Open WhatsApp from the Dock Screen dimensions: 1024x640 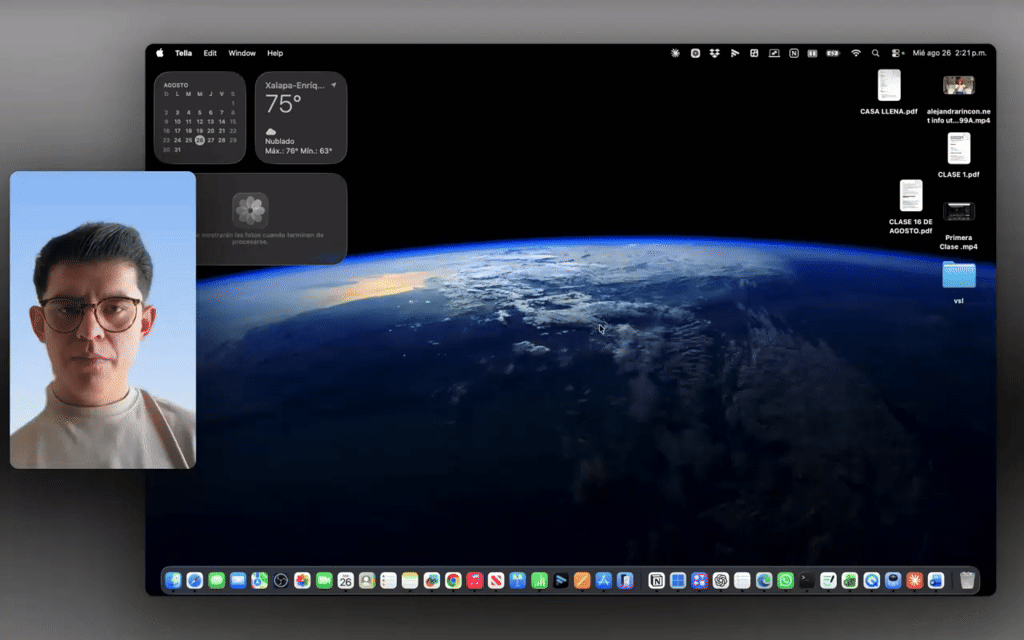786,580
